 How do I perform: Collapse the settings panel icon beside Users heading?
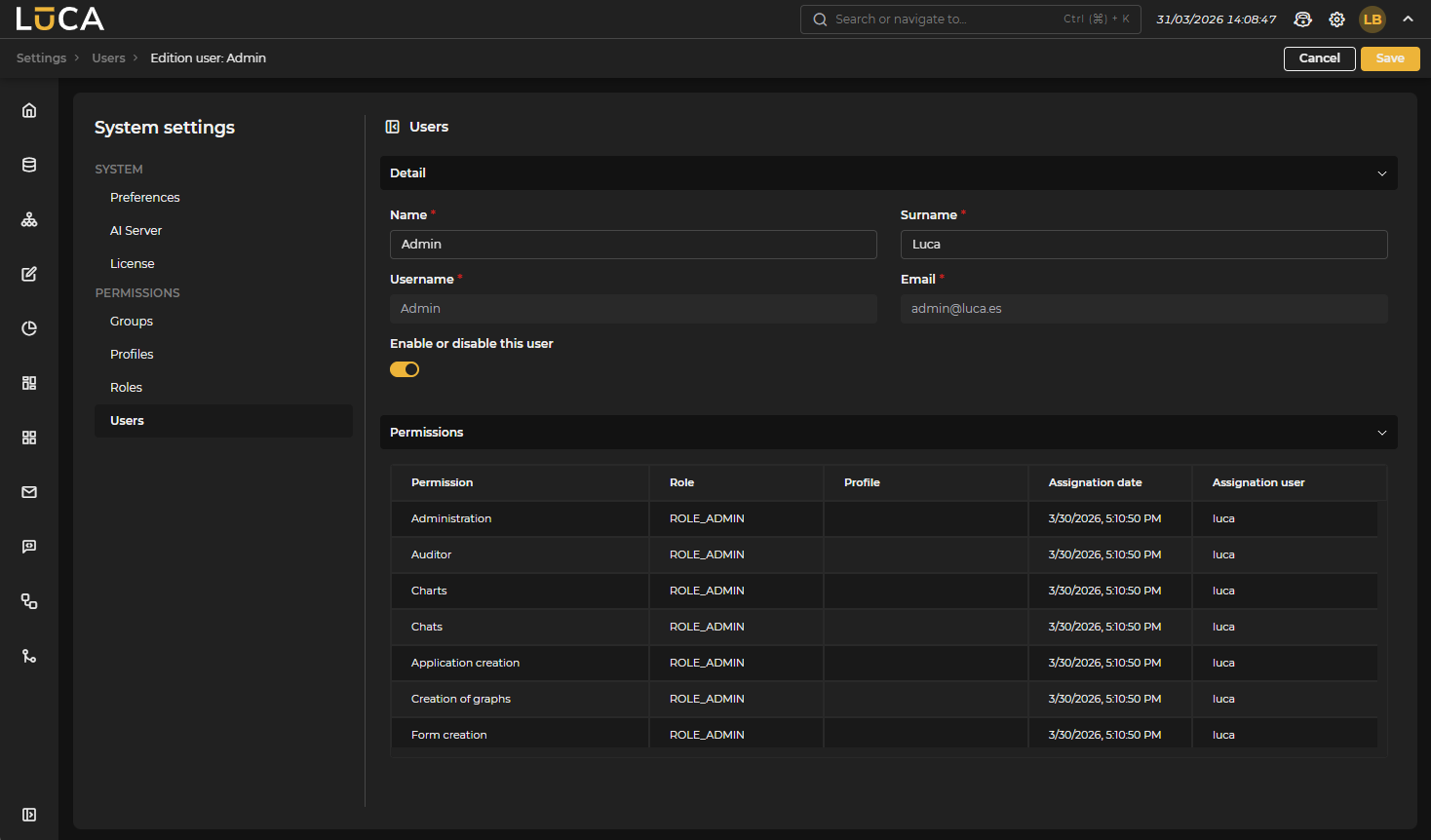[x=393, y=127]
